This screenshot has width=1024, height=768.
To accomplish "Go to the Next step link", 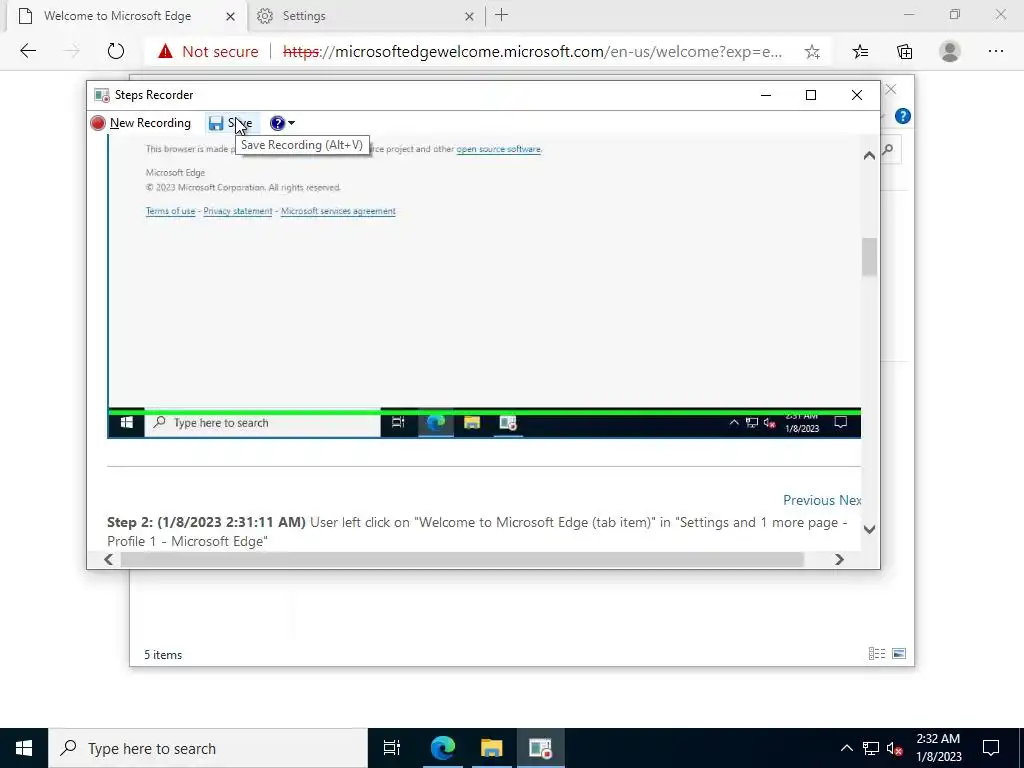I will pos(850,500).
